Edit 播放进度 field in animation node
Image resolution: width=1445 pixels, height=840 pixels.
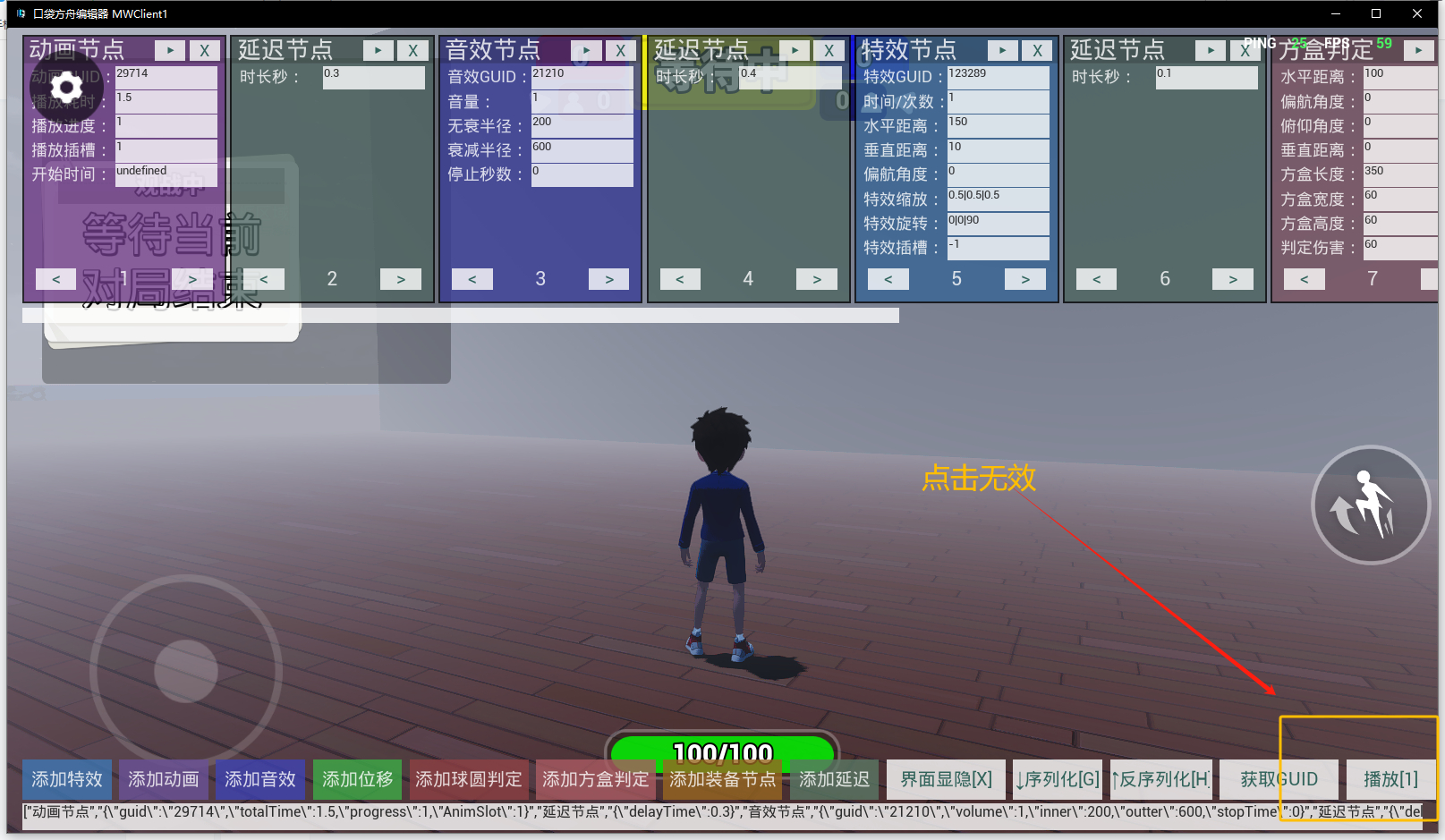coord(166,126)
